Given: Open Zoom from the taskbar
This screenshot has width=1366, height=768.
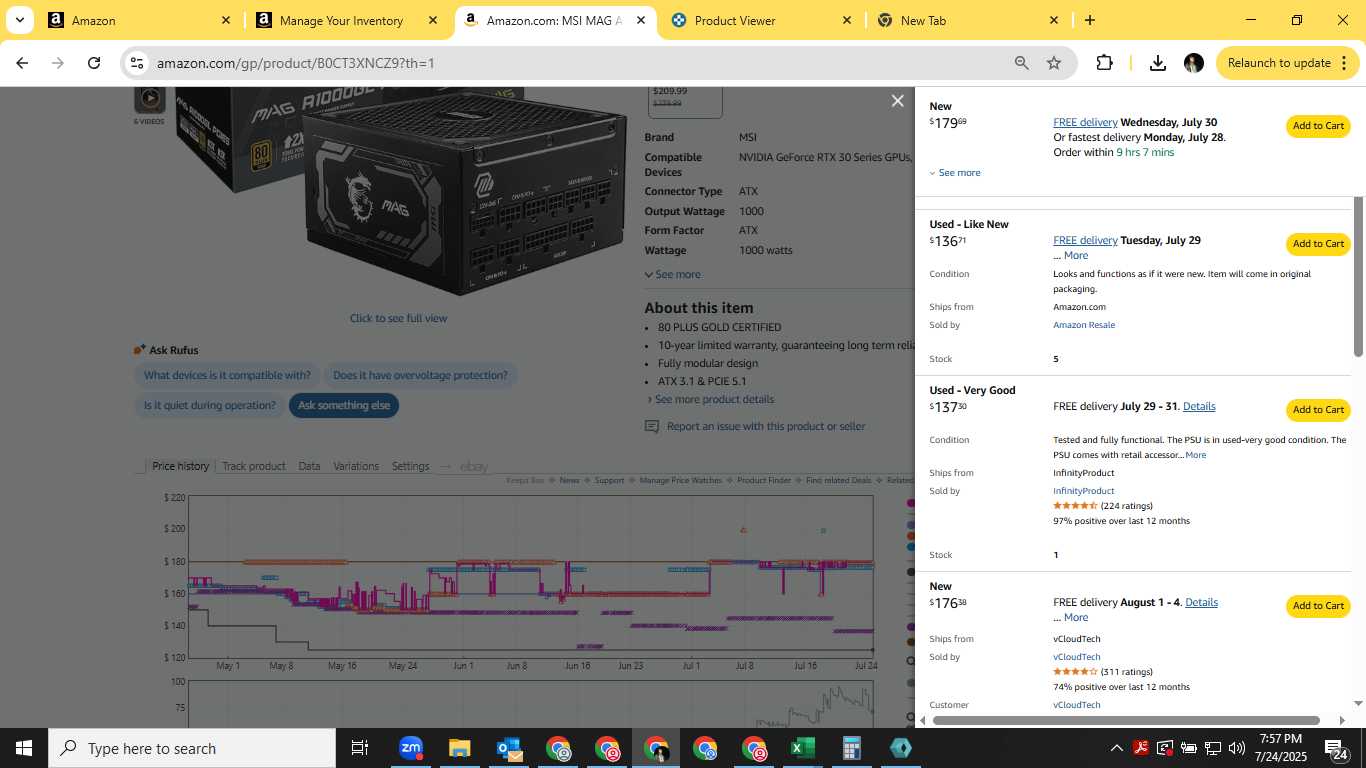Looking at the screenshot, I should coord(410,748).
